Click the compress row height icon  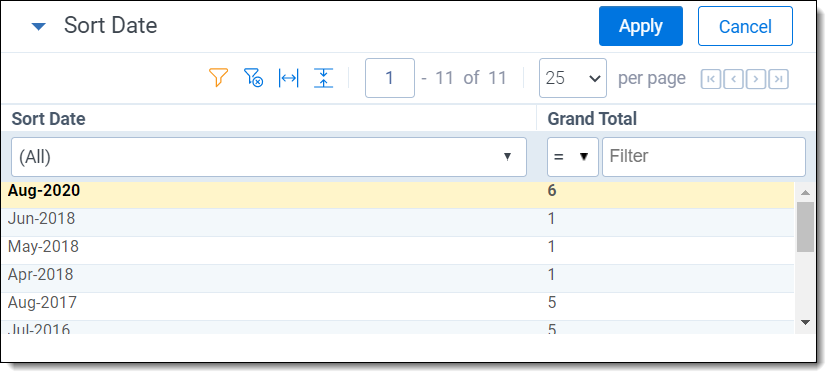coord(323,78)
